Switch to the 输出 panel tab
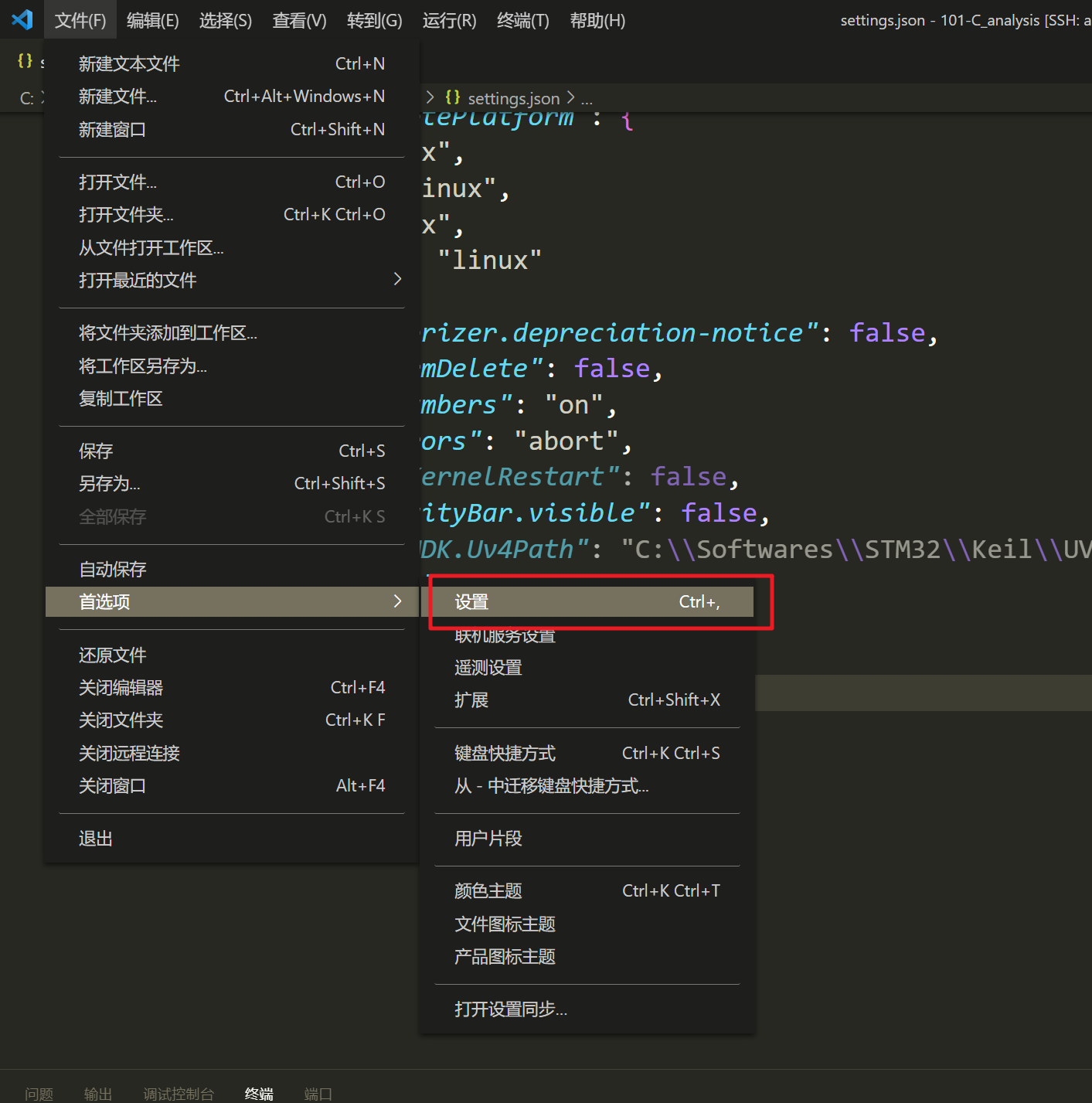1092x1103 pixels. (x=98, y=1094)
